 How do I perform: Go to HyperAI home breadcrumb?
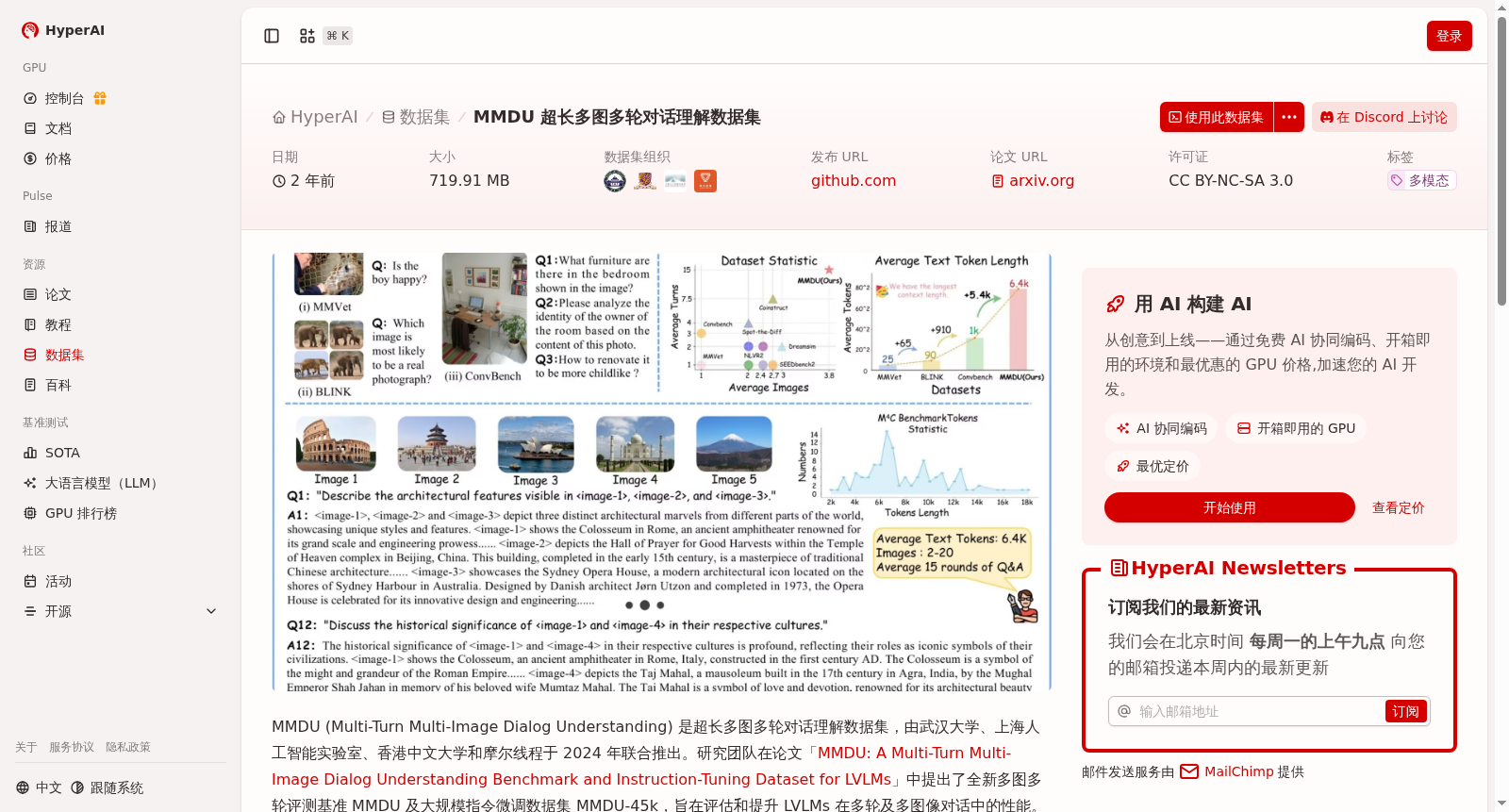point(315,117)
